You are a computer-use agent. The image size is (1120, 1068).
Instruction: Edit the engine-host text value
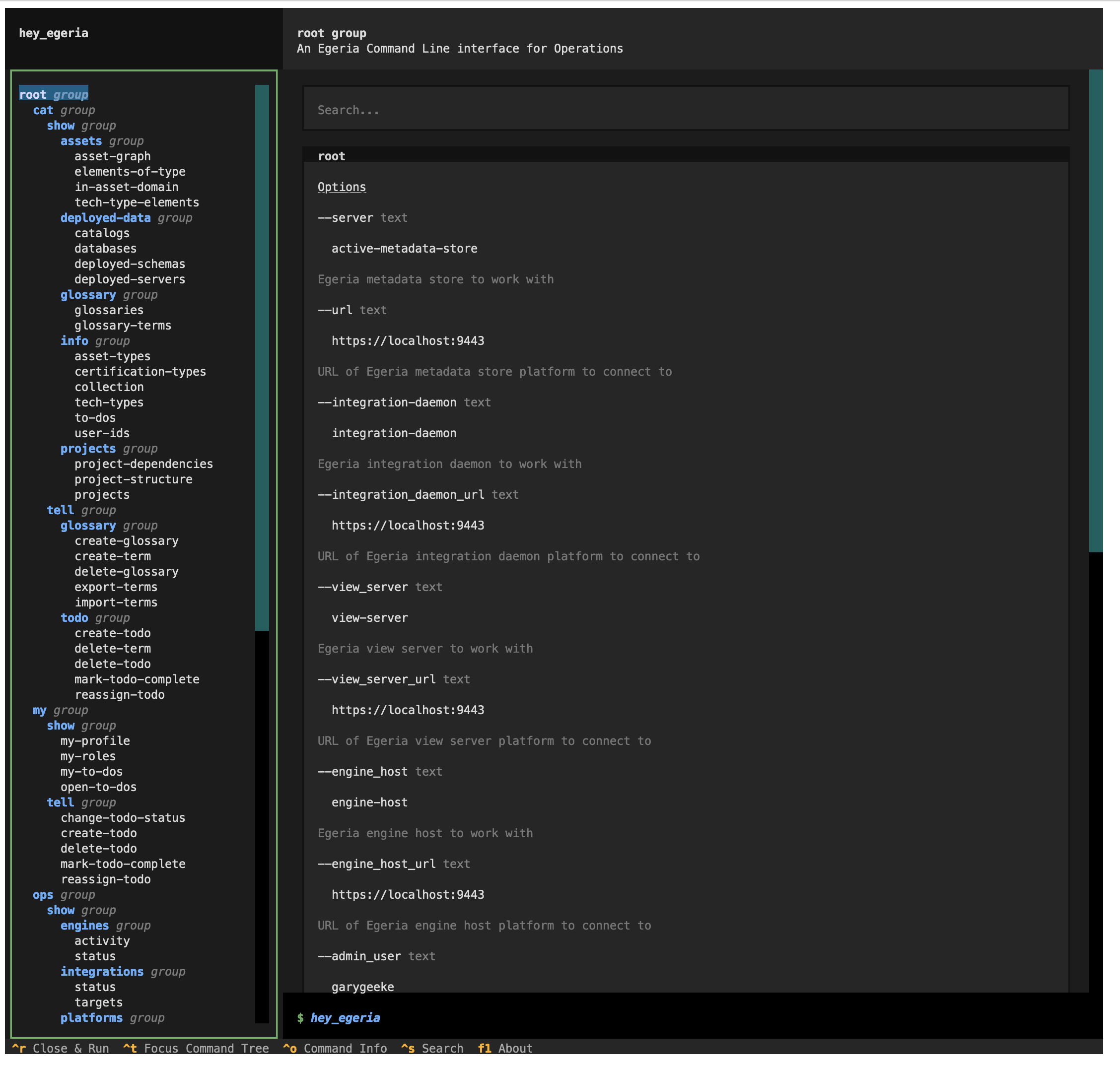[x=369, y=801]
